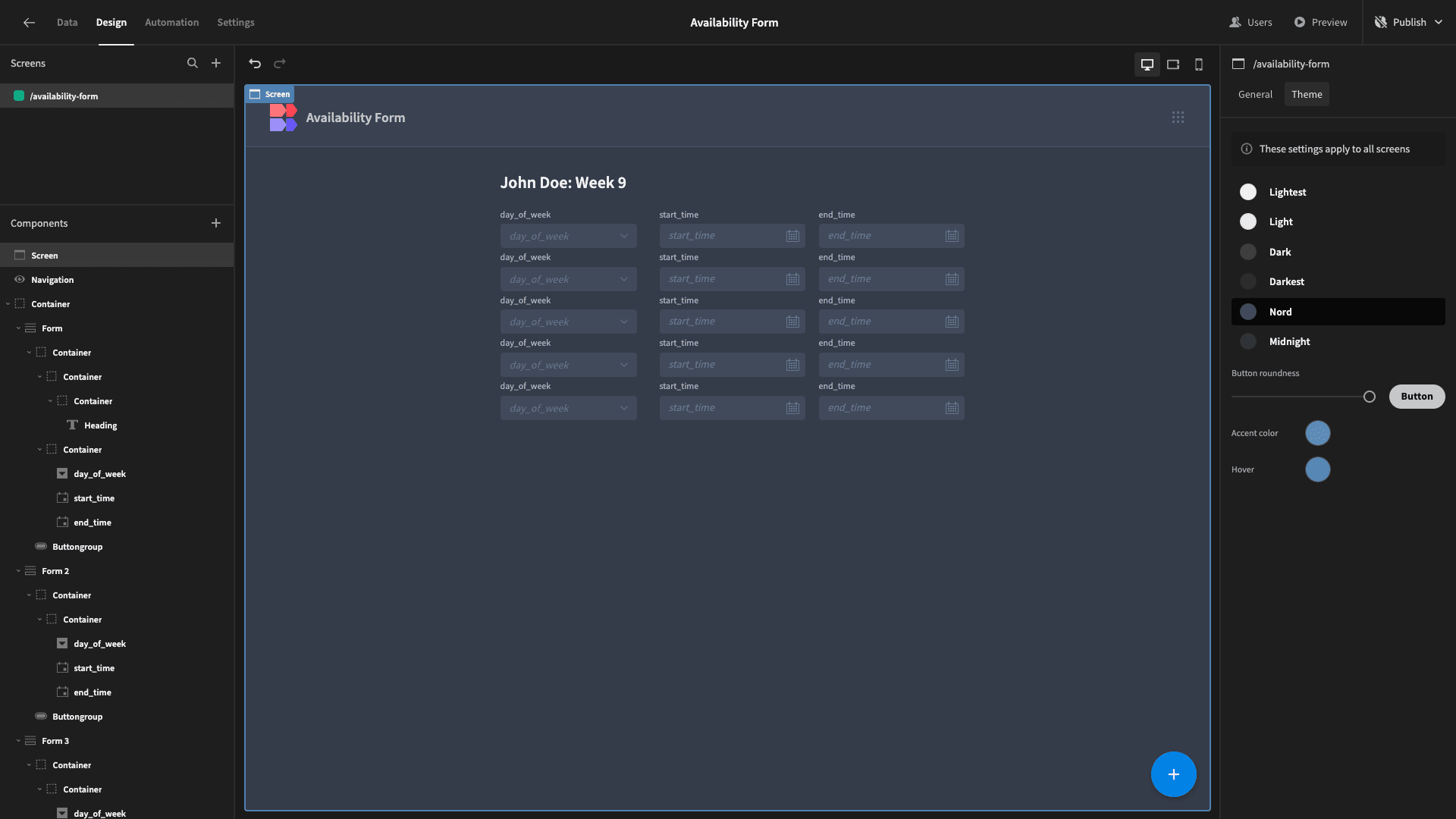Select the /availability-form screen
Image resolution: width=1456 pixels, height=819 pixels.
117,96
